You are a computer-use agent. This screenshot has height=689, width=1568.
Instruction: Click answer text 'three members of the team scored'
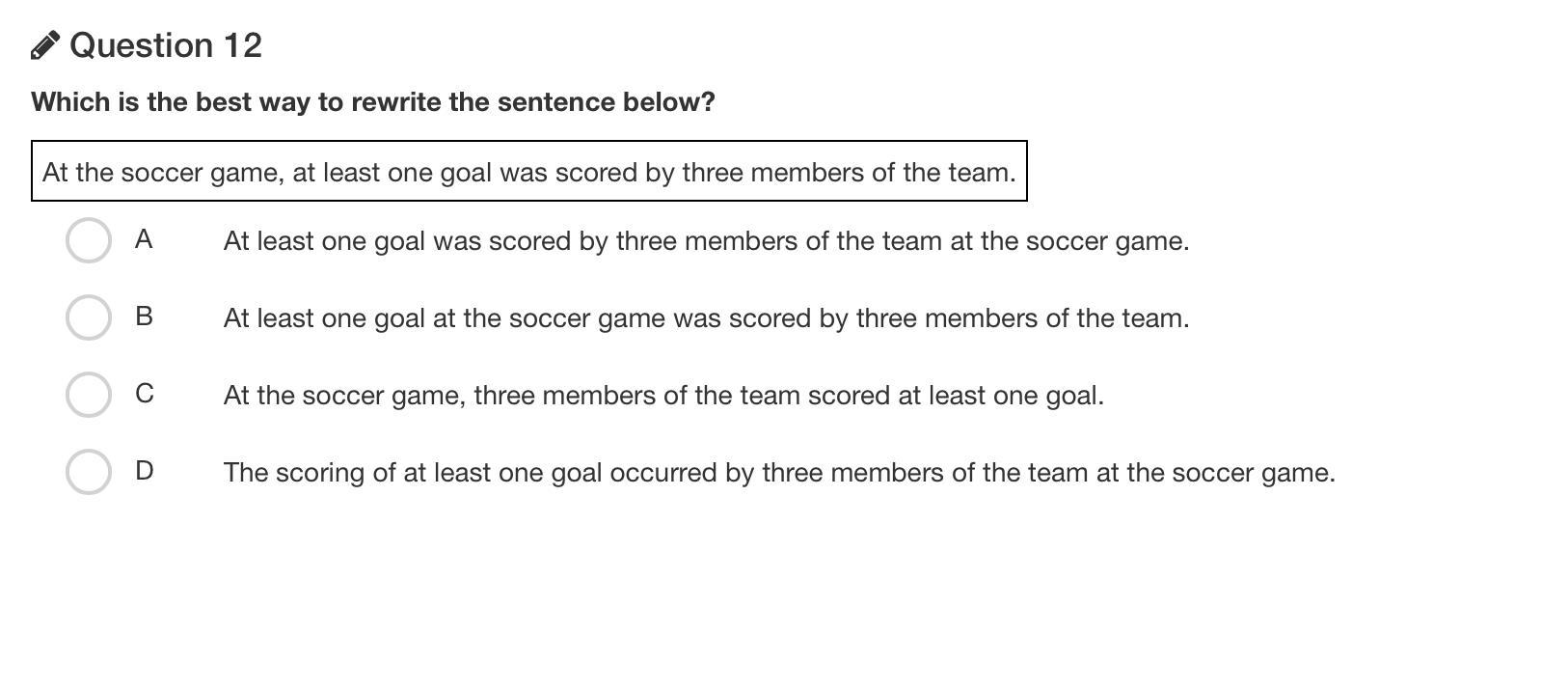663,396
